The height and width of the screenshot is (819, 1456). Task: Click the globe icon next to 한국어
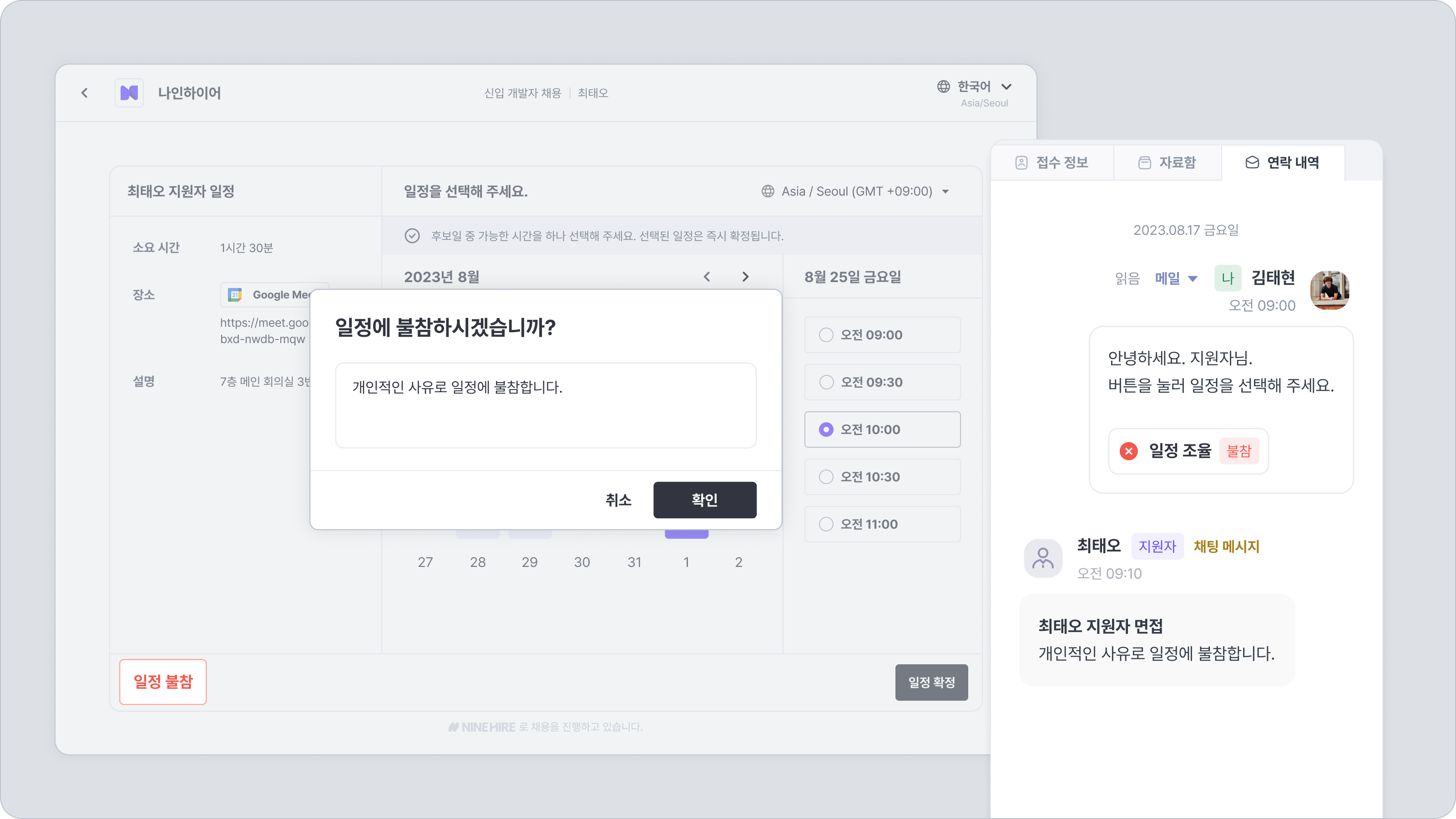coord(943,86)
